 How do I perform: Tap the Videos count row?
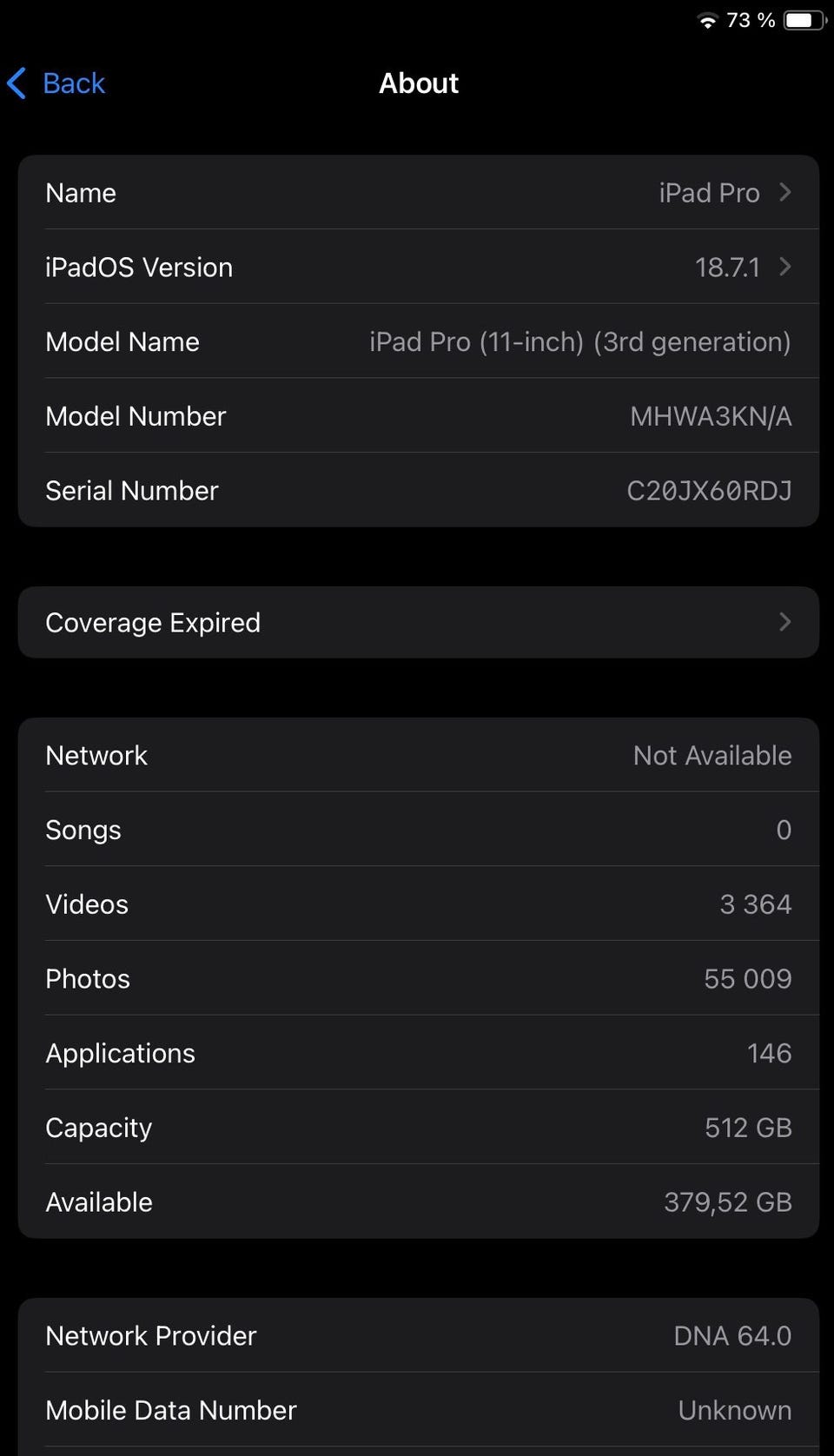[x=417, y=904]
